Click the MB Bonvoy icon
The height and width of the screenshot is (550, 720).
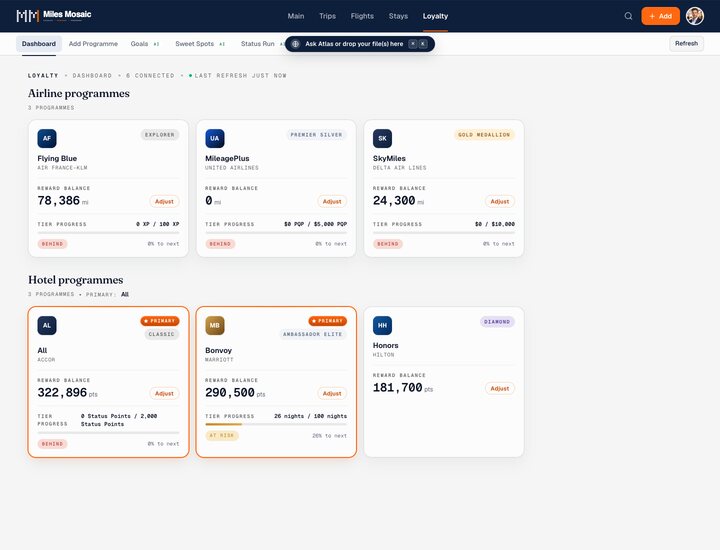coord(214,325)
